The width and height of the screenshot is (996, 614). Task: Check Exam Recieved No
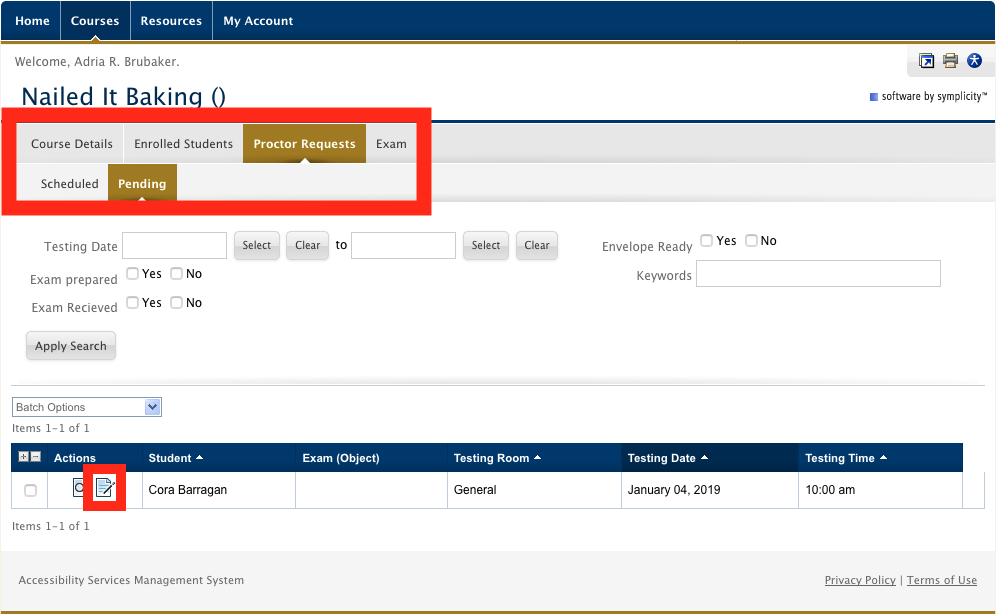click(177, 302)
